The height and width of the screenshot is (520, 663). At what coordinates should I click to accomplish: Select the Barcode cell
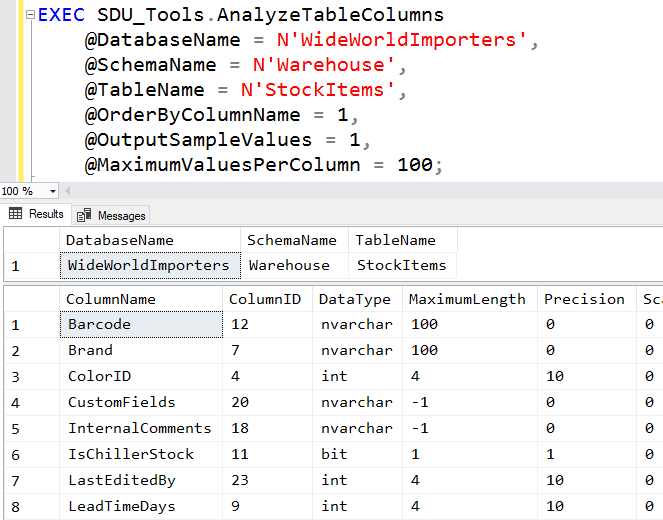pos(141,325)
